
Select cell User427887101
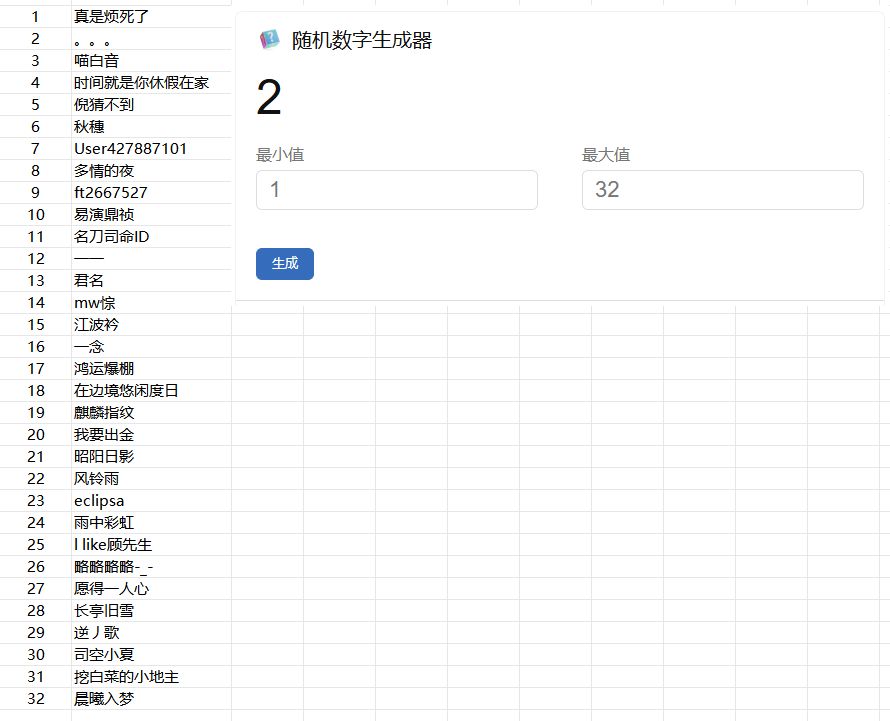coord(152,149)
